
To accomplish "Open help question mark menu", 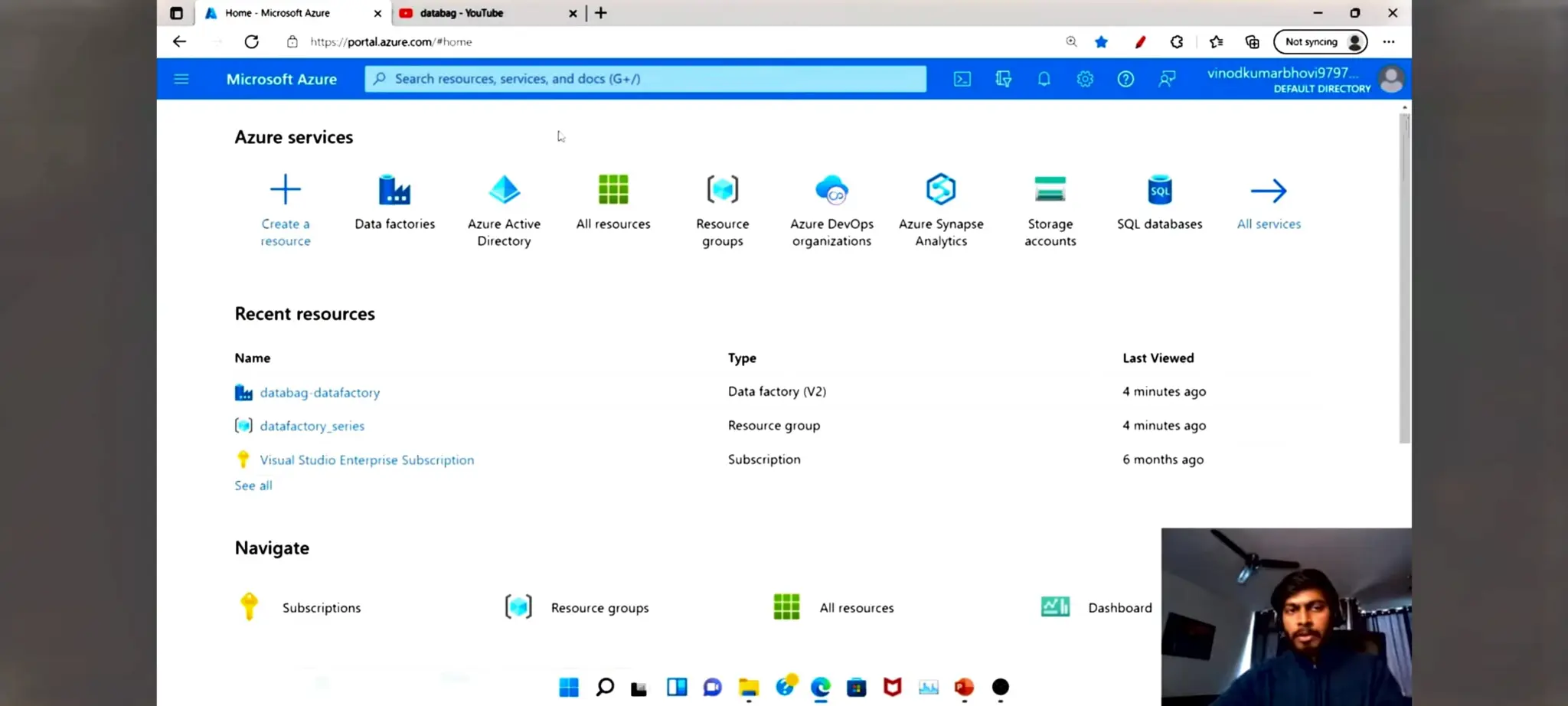I will (x=1125, y=79).
